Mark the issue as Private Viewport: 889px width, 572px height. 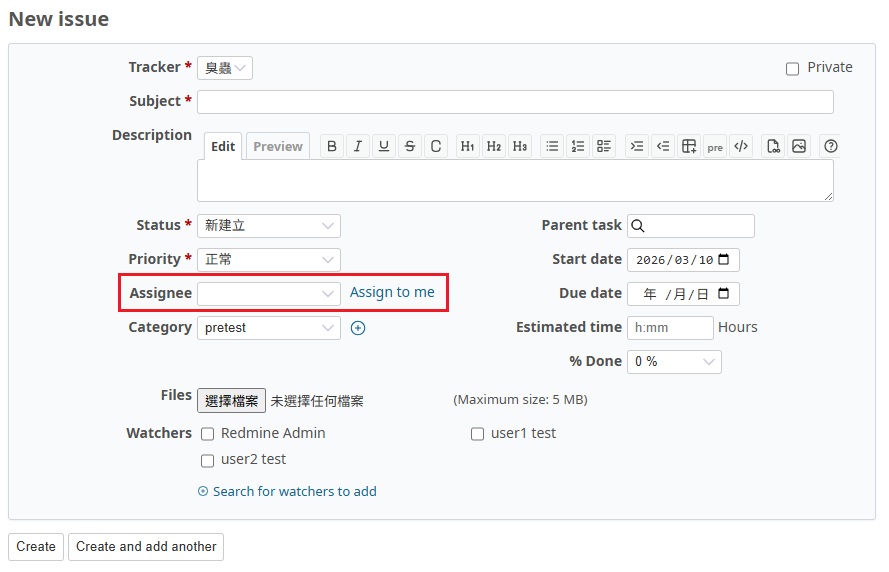(x=792, y=69)
